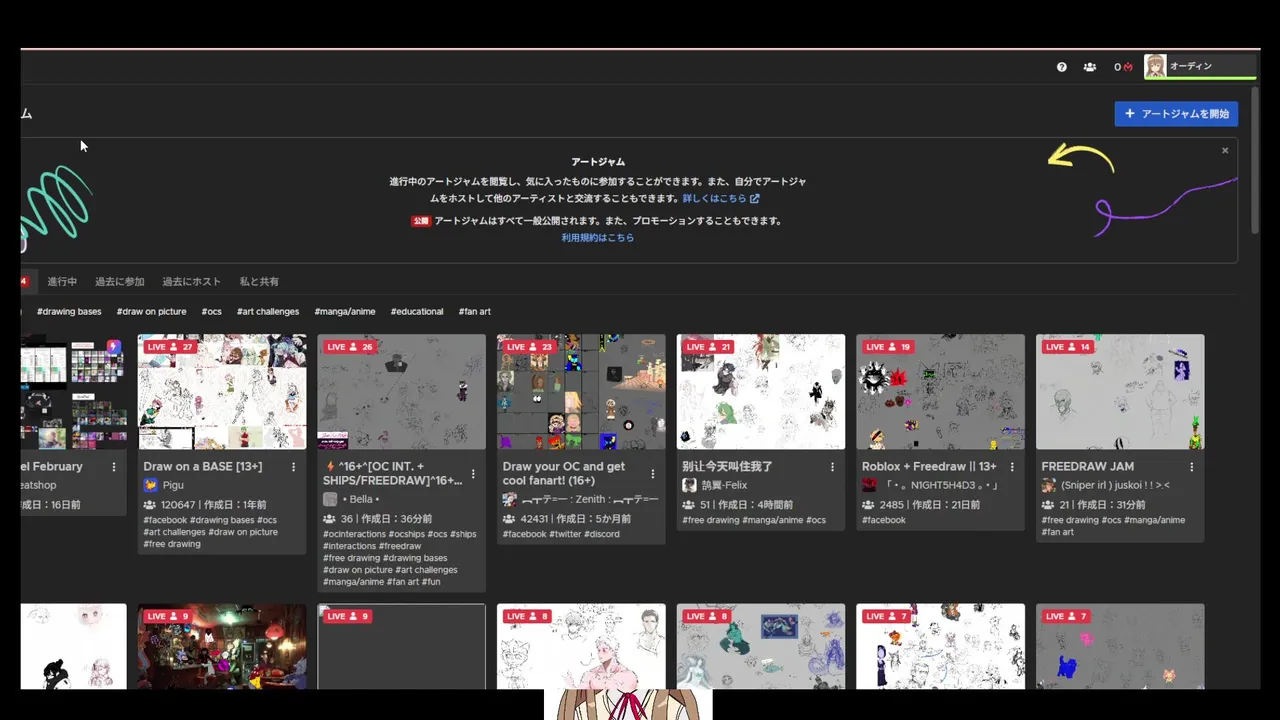Click the LIVE 14 badge
This screenshot has width=1280, height=720.
click(x=1068, y=347)
